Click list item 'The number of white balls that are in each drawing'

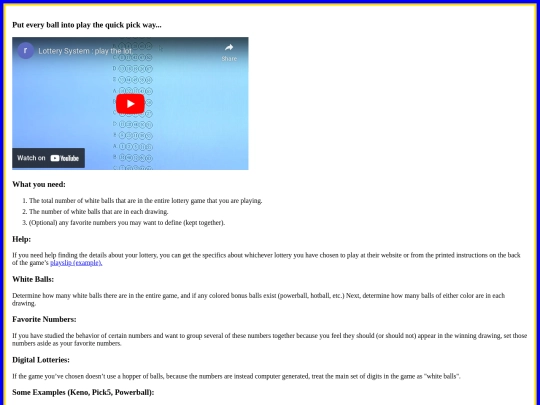(99, 211)
